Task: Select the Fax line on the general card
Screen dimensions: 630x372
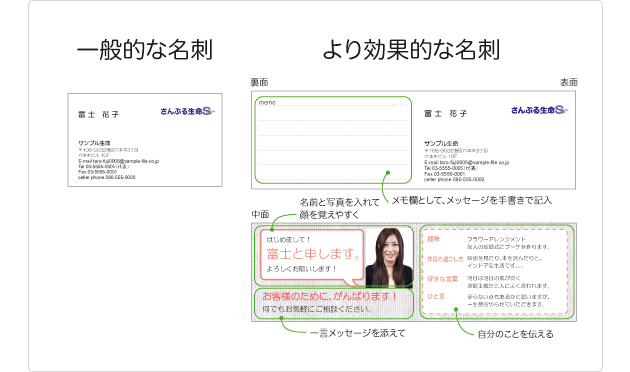Action: pyautogui.click(x=97, y=172)
